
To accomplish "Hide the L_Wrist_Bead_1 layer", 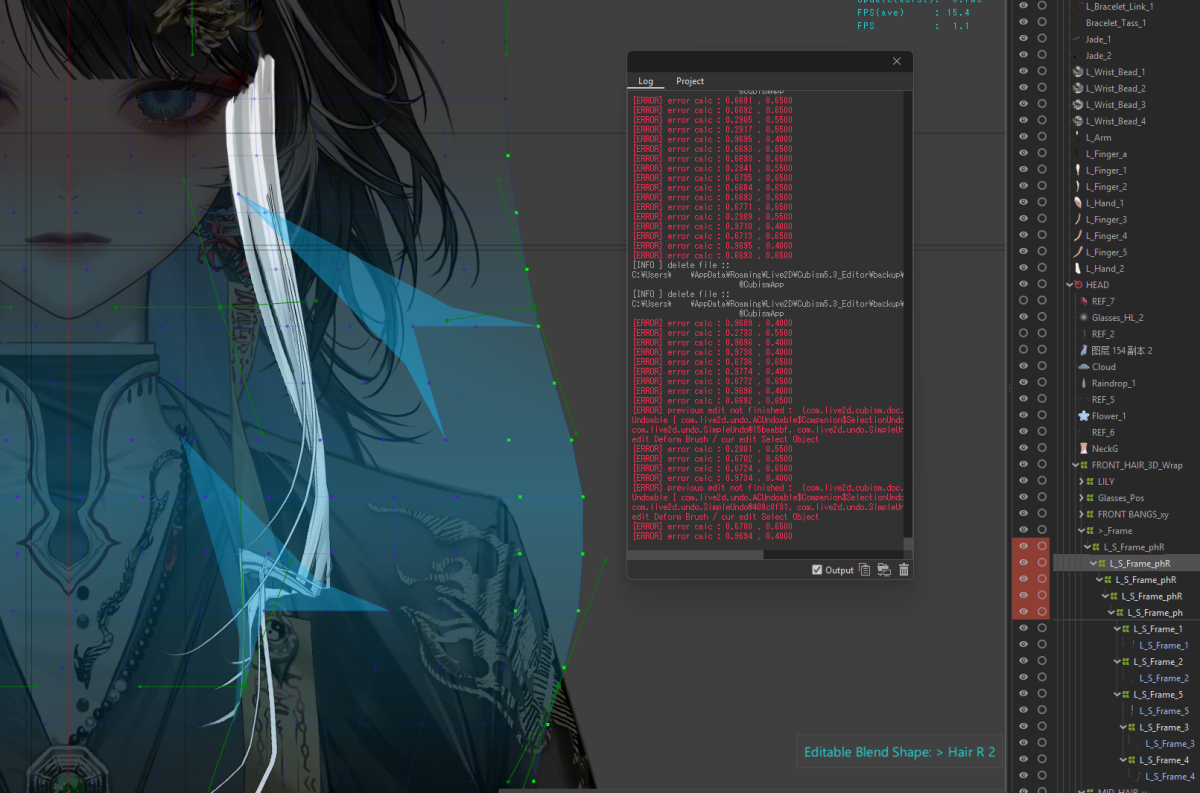I will point(1023,72).
